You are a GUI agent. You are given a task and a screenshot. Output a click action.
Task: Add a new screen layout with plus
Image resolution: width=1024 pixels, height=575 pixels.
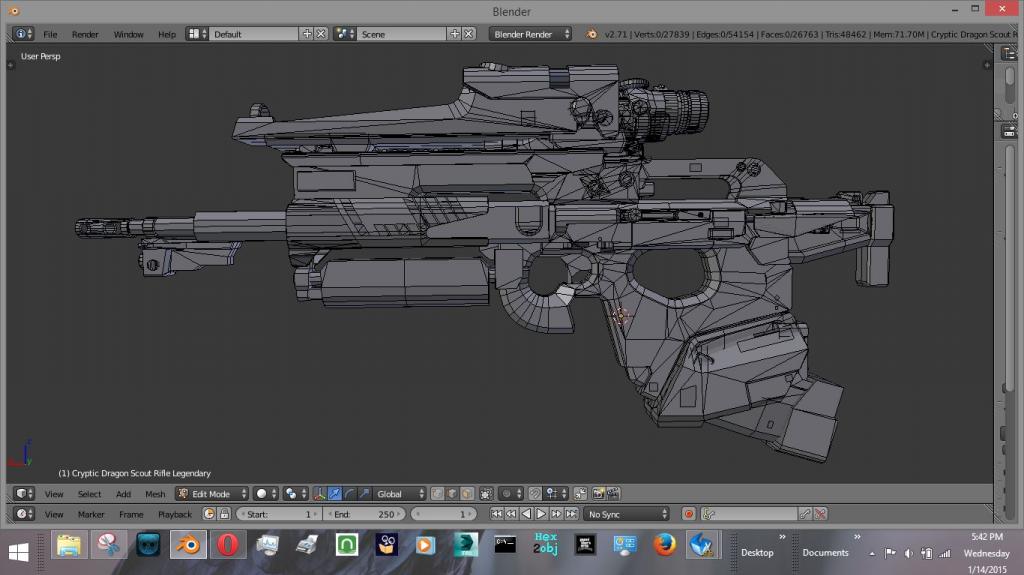pyautogui.click(x=307, y=34)
